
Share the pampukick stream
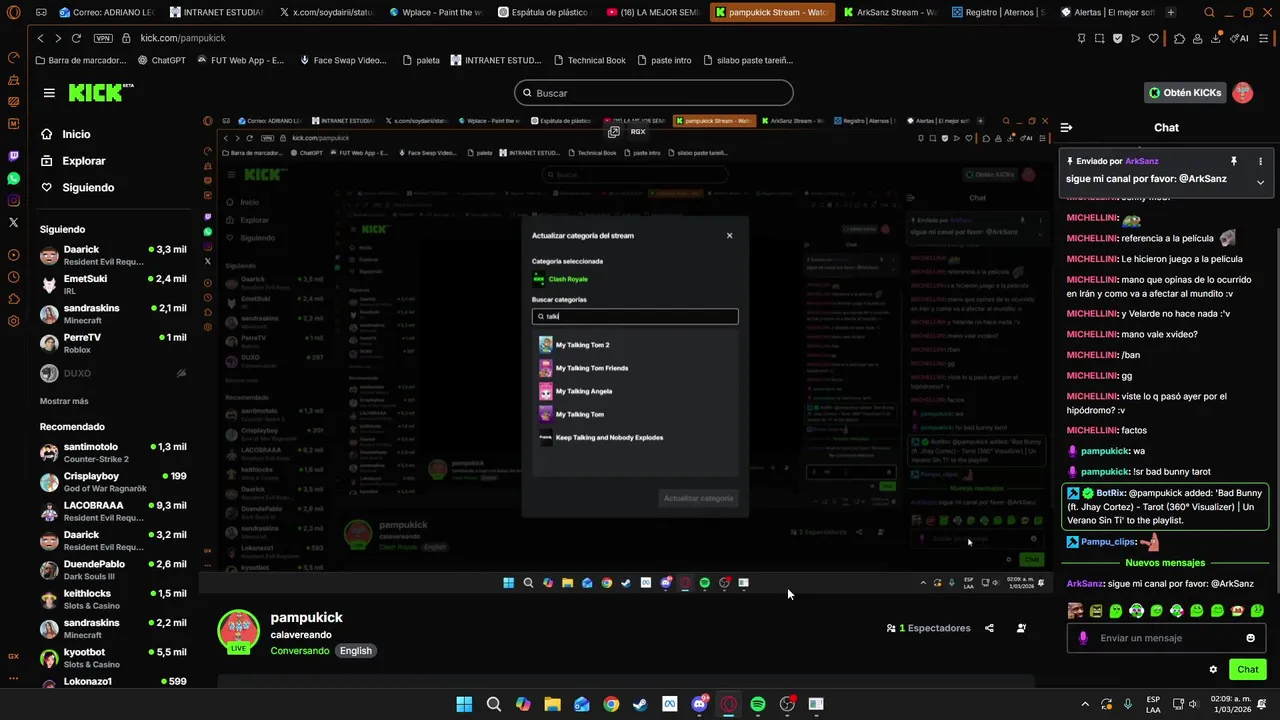(989, 628)
